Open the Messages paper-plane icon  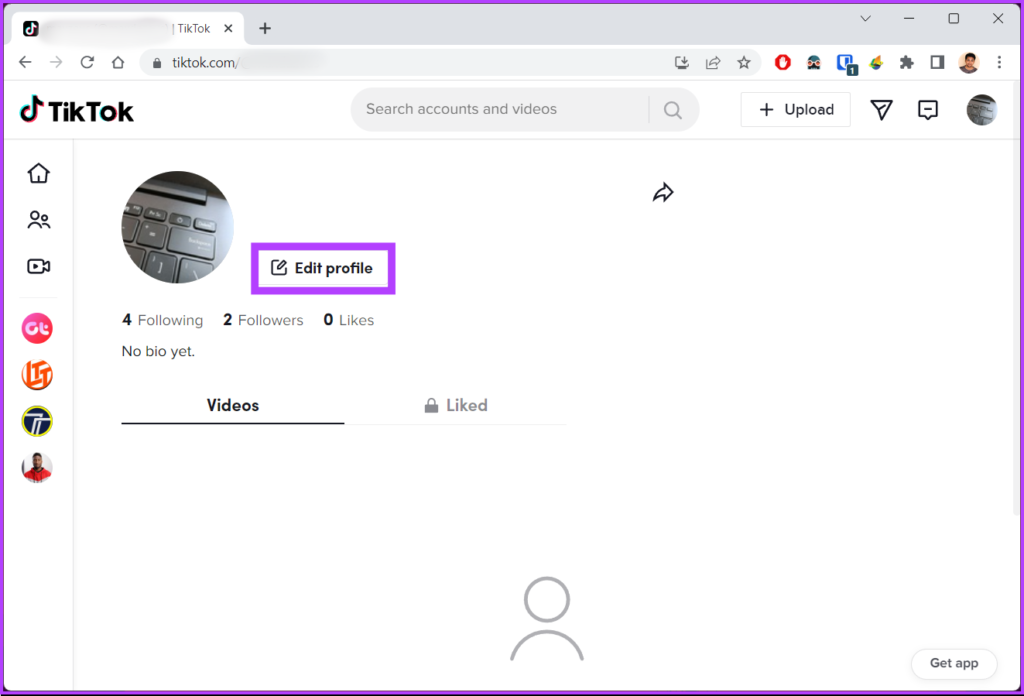pos(881,110)
